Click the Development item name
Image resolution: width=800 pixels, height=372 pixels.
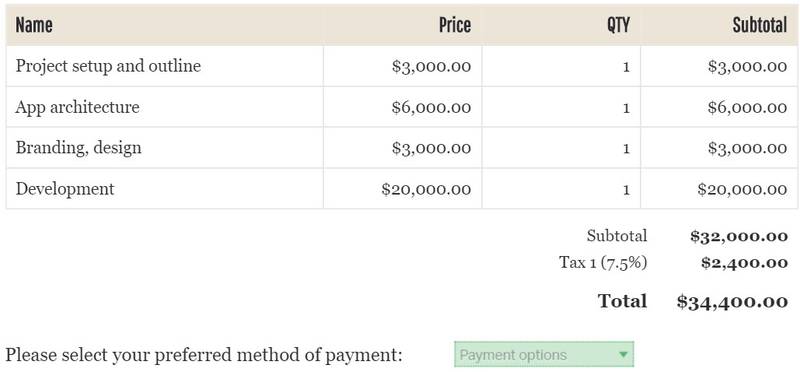tap(65, 189)
